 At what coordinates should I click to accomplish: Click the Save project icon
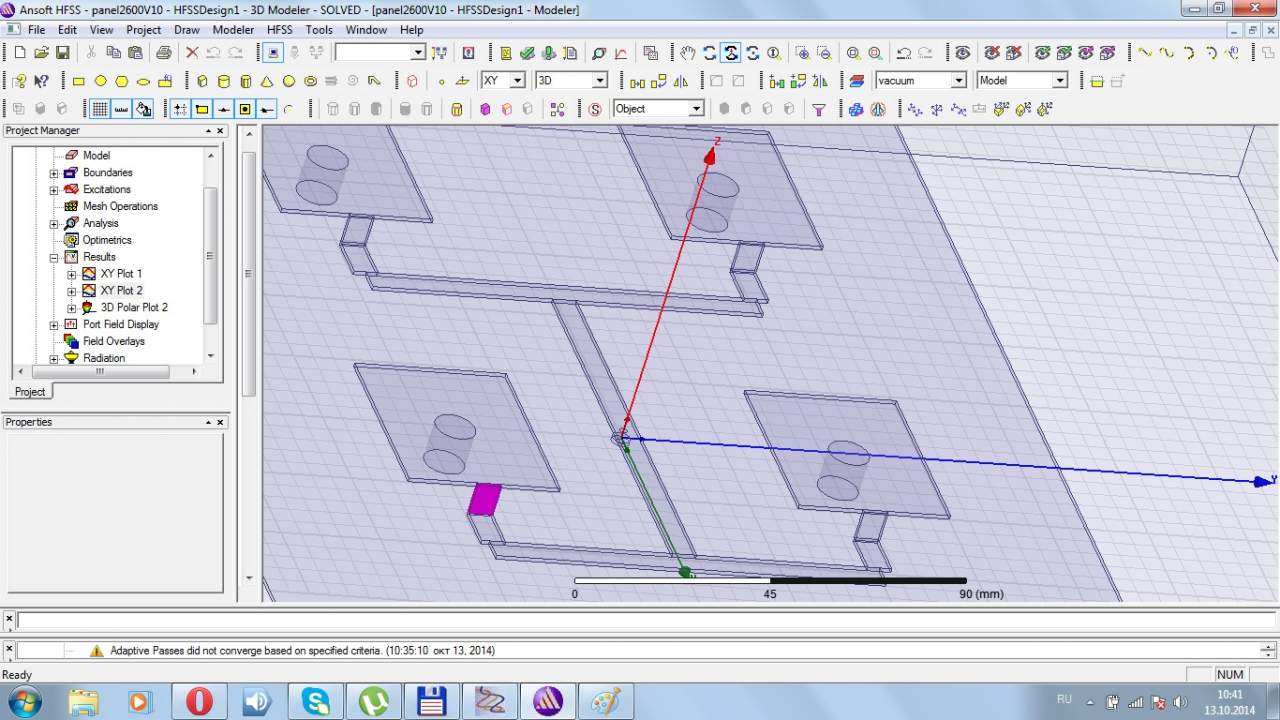click(62, 53)
